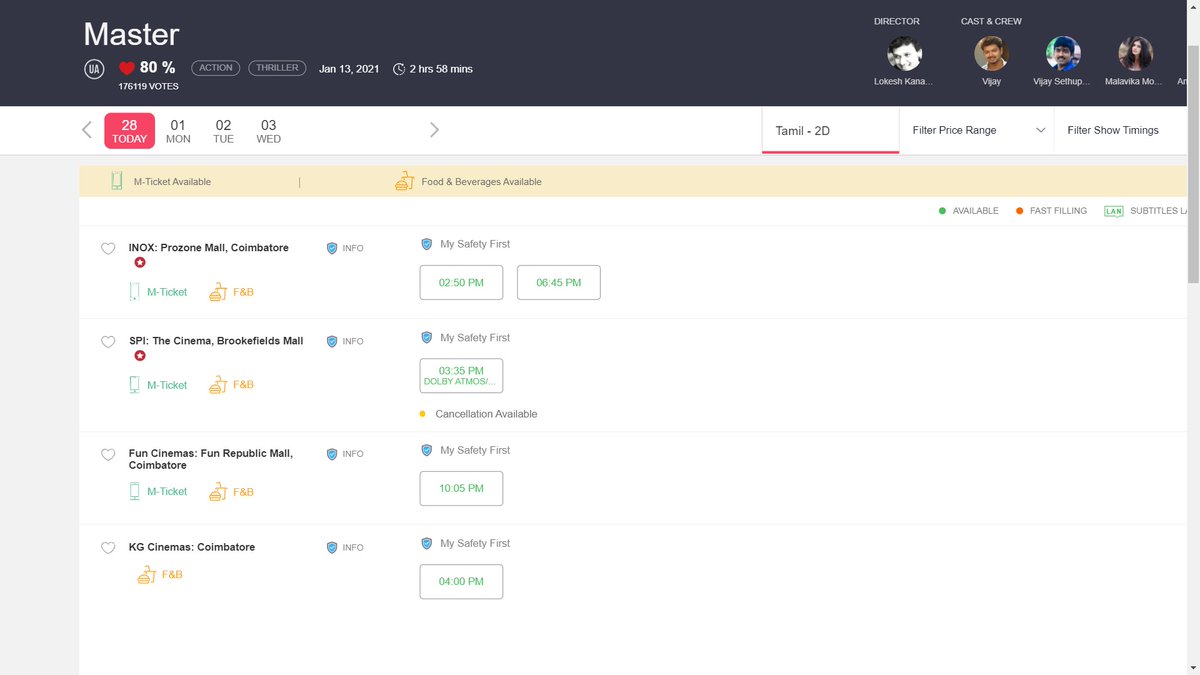Click the red star badge under INOX
Viewport: 1200px width, 675px height.
click(140, 263)
